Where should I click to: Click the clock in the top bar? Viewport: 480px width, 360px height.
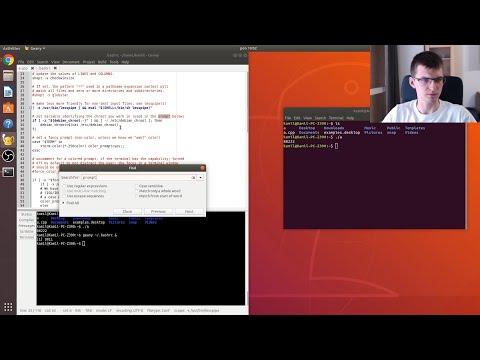tap(248, 48)
